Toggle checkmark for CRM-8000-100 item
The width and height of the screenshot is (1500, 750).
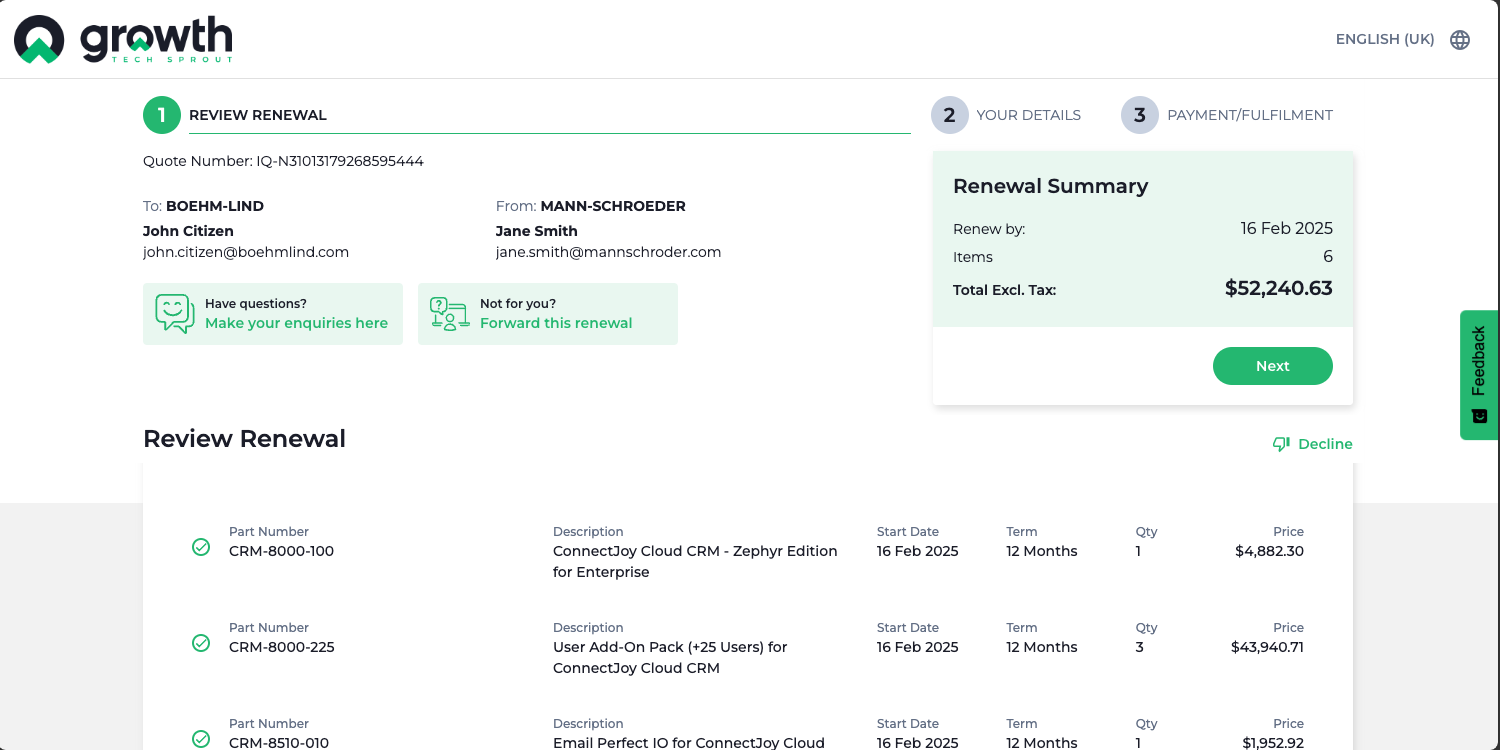pos(201,547)
